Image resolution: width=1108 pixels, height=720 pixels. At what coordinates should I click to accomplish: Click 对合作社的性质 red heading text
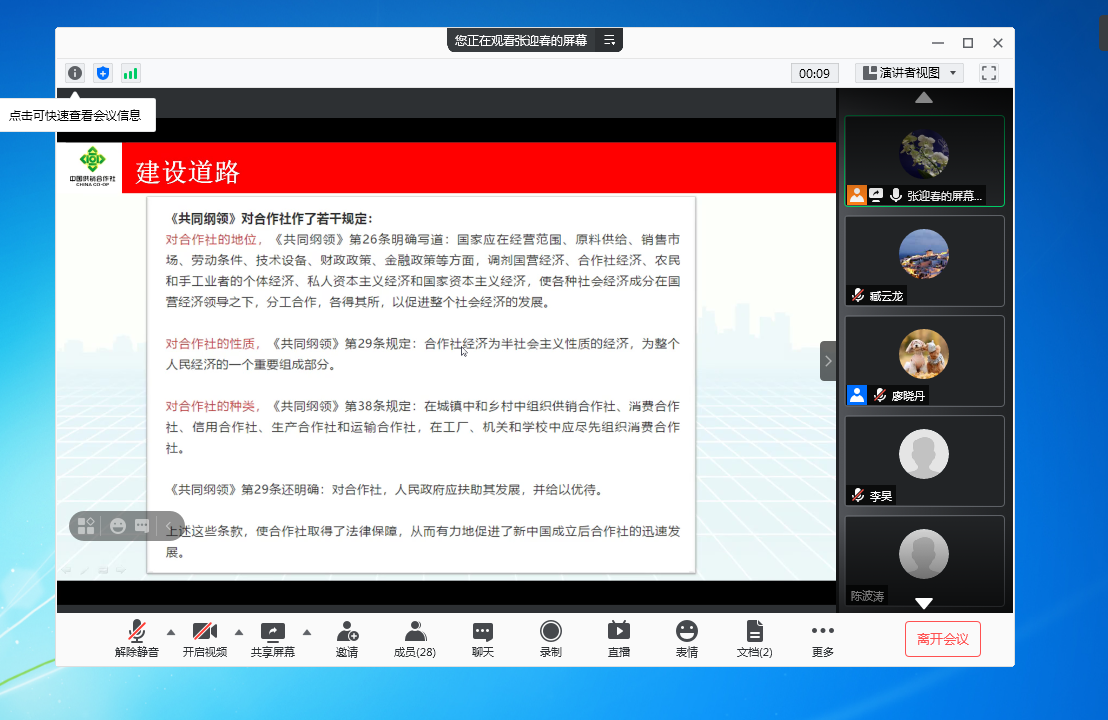point(211,343)
